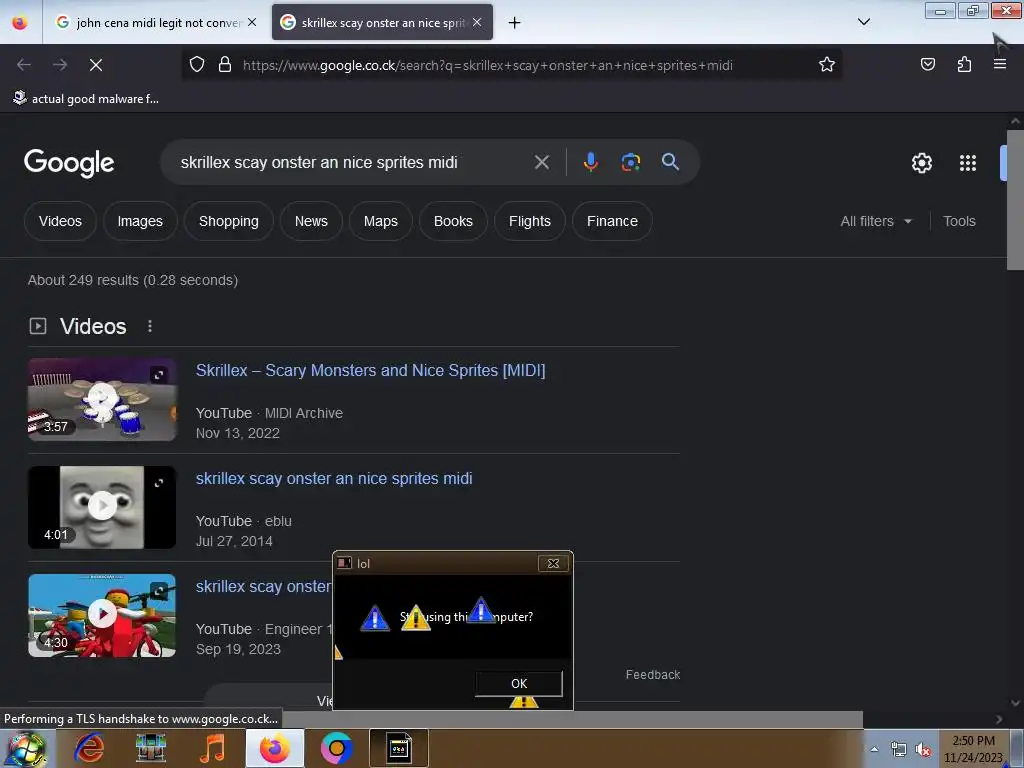This screenshot has width=1024, height=768.
Task: Open Videos section more options dots
Action: click(x=150, y=326)
